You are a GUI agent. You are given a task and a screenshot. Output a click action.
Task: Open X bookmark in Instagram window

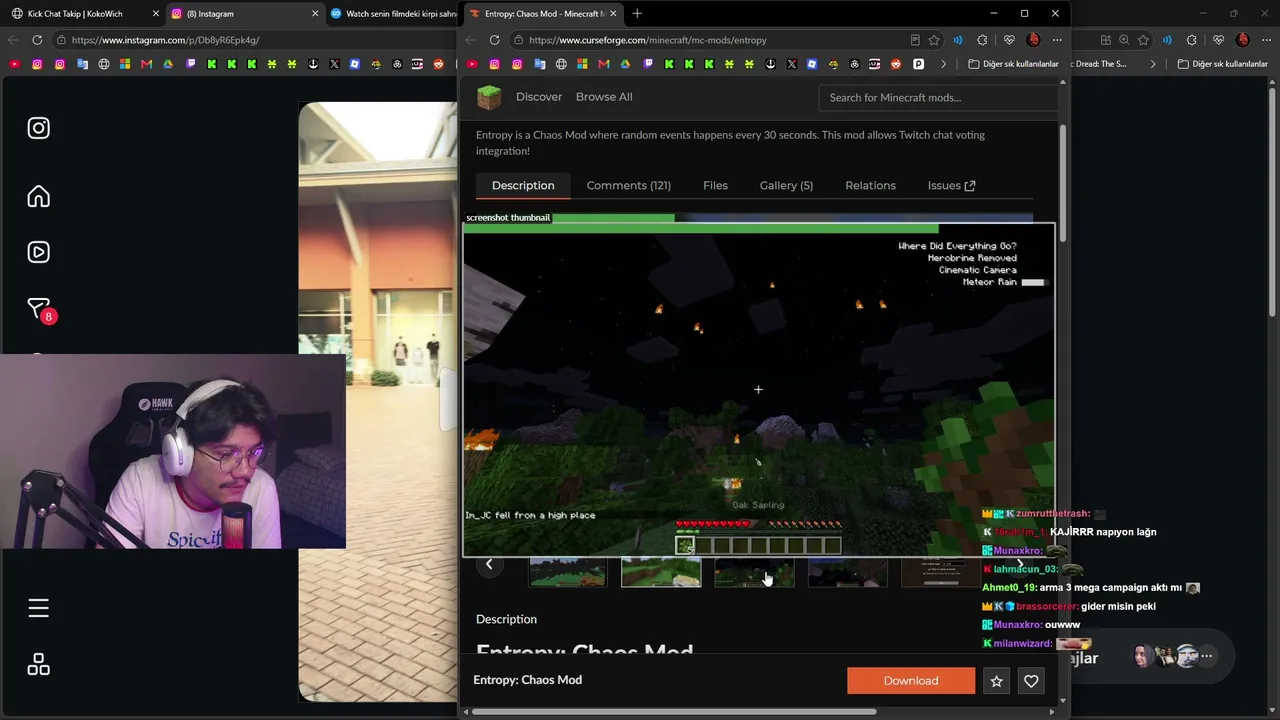pyautogui.click(x=334, y=64)
